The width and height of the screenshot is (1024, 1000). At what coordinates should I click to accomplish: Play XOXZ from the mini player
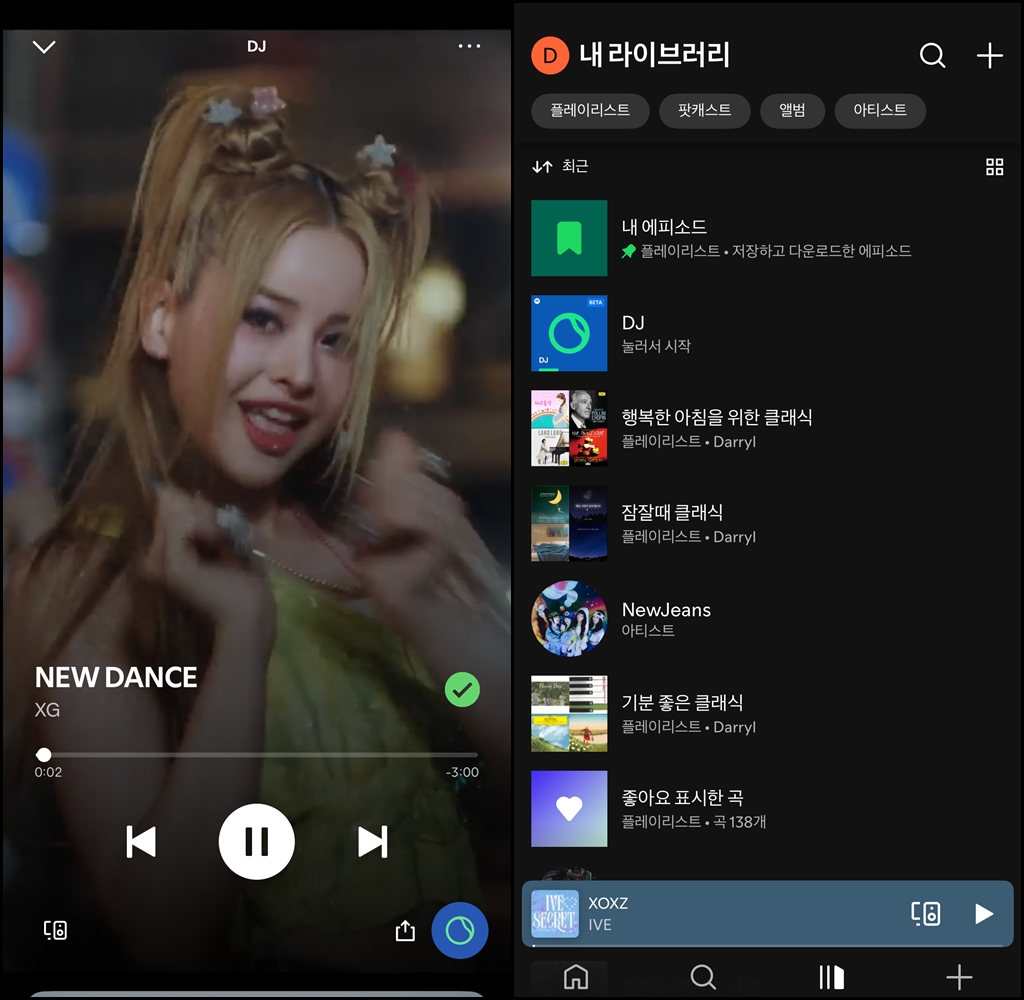click(984, 913)
